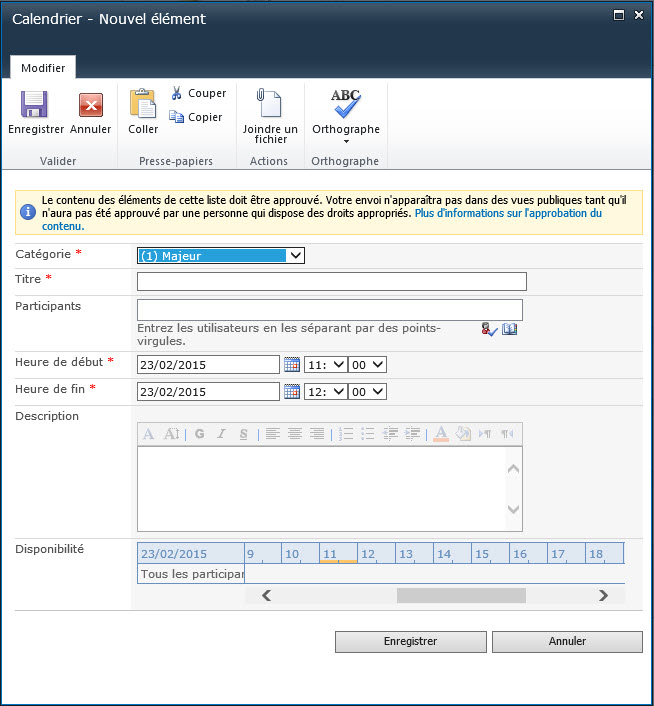Select the Modifier ribbon tab
Viewport: 654px width, 706px height.
[43, 68]
